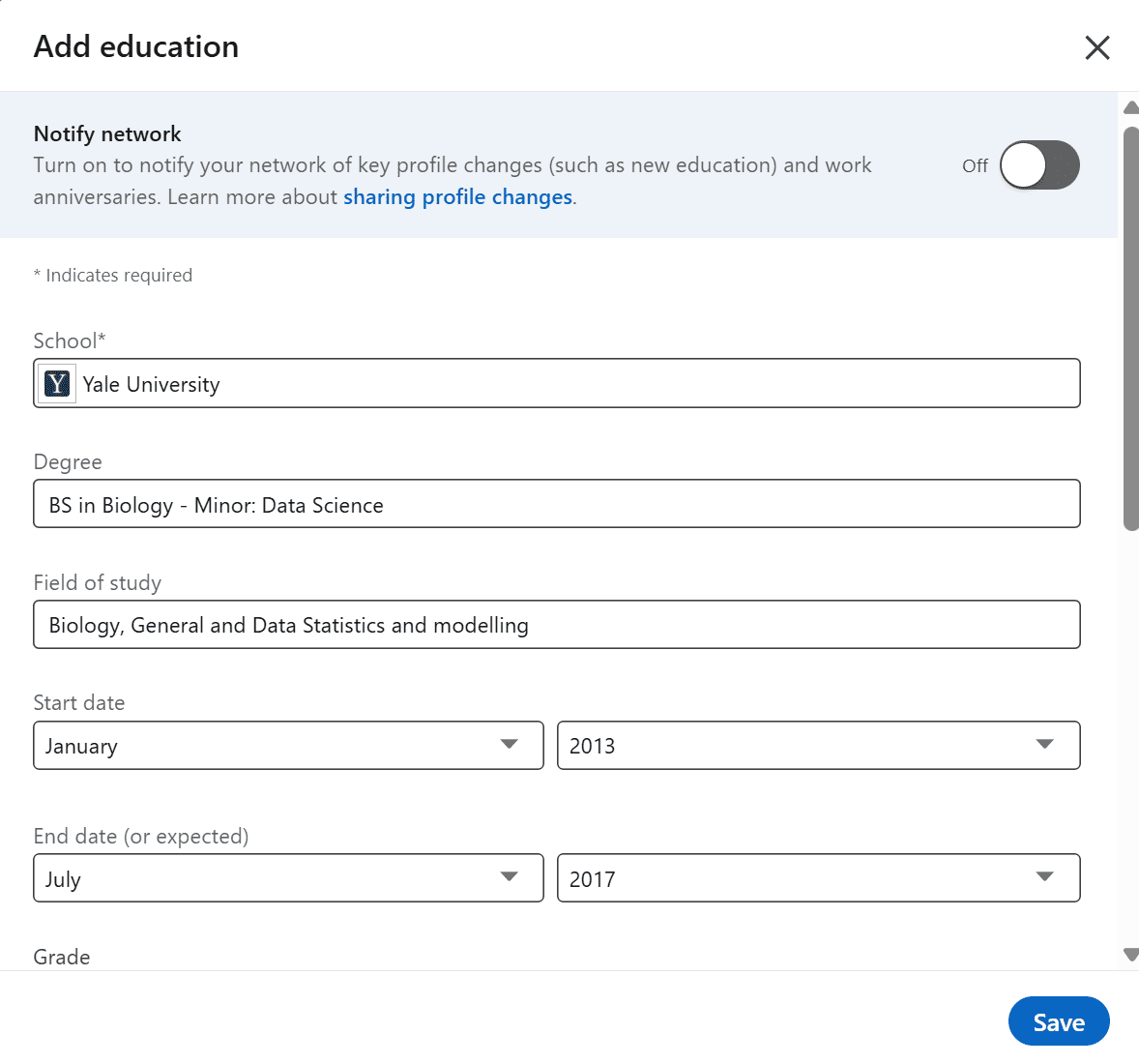Click the Yale University logo icon
This screenshot has width=1139, height=1064.
click(56, 383)
